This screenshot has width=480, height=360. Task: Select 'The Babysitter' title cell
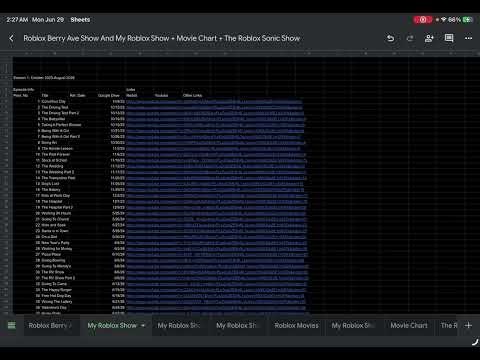[x=53, y=119]
